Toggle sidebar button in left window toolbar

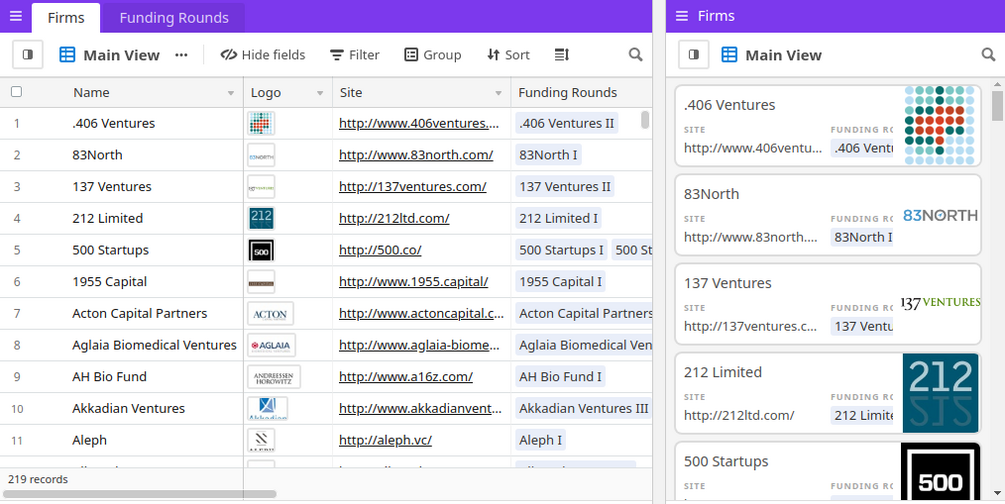28,55
